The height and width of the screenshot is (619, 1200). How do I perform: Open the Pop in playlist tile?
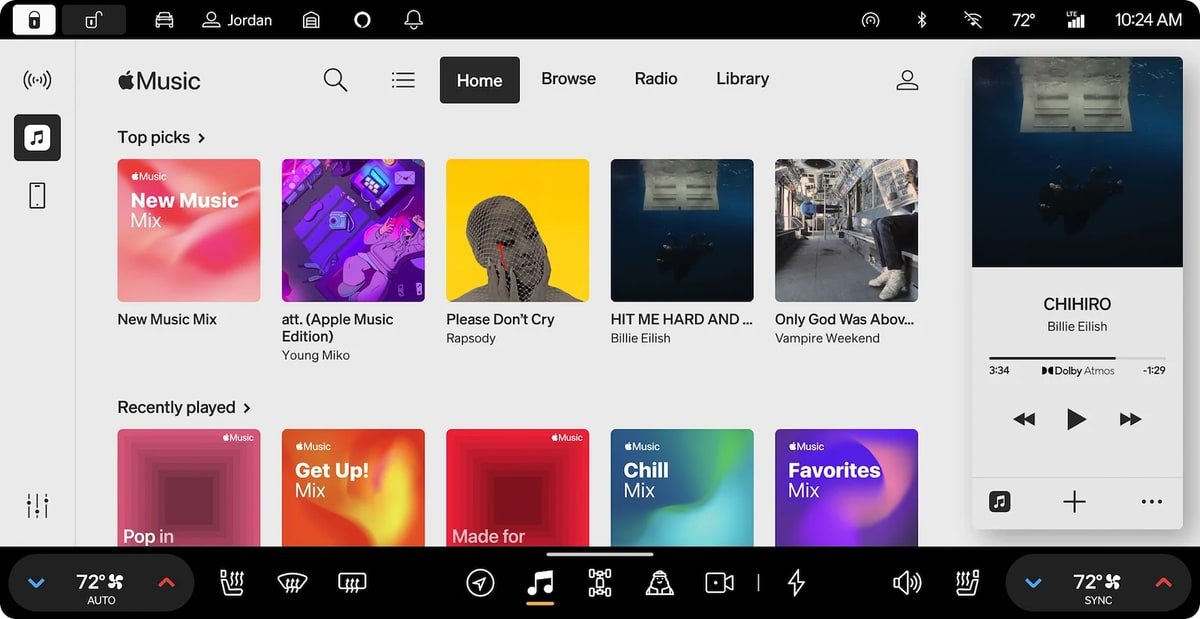[x=189, y=487]
